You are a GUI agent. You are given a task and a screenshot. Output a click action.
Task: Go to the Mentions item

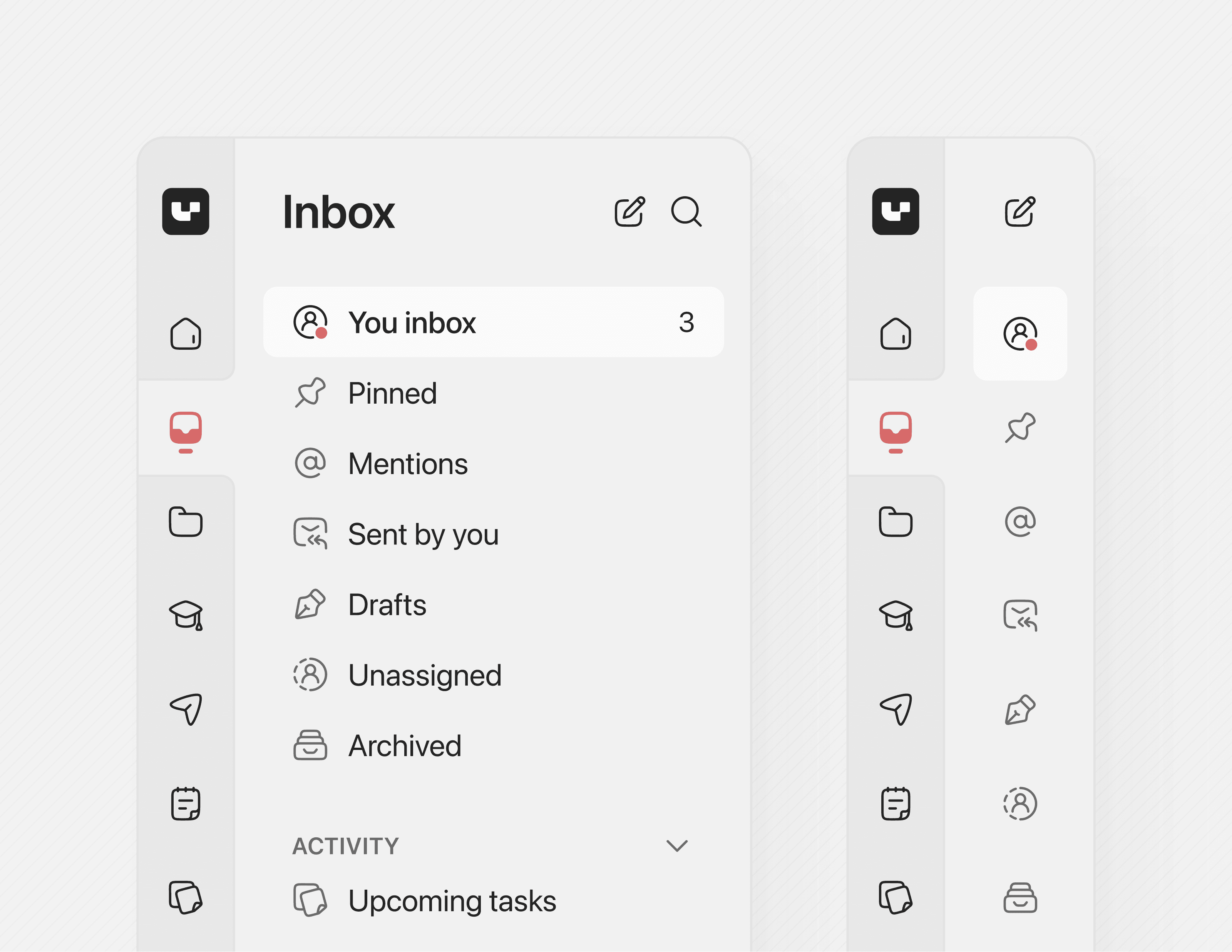[x=407, y=464]
